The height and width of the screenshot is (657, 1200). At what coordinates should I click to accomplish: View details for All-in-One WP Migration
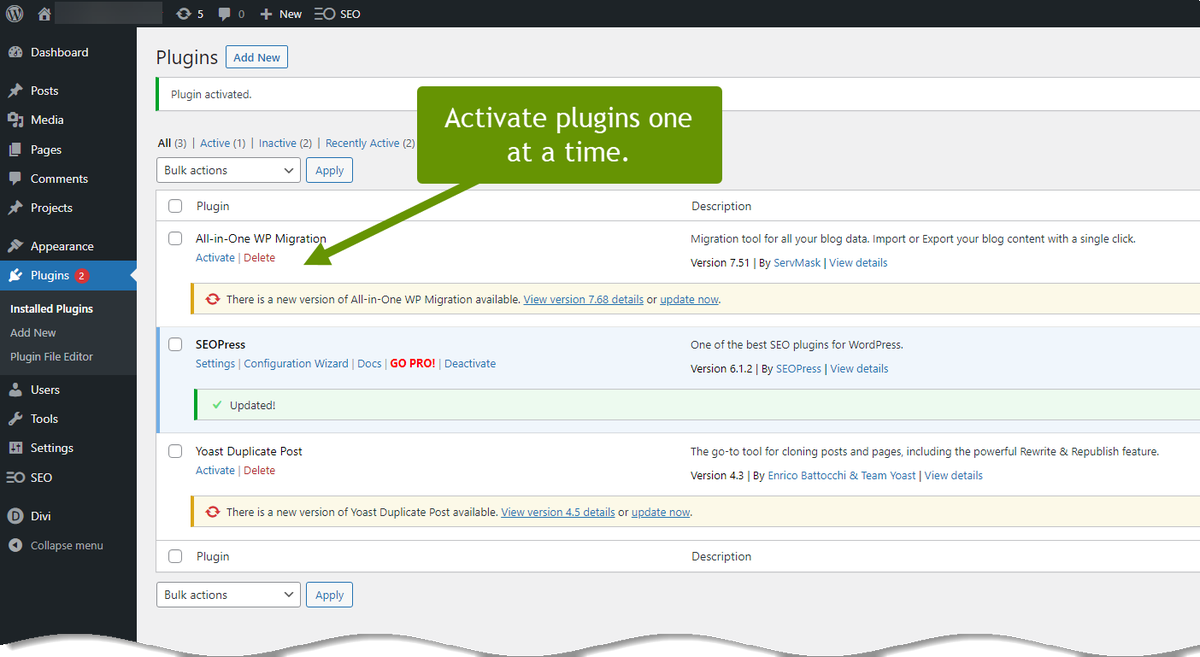coord(858,263)
